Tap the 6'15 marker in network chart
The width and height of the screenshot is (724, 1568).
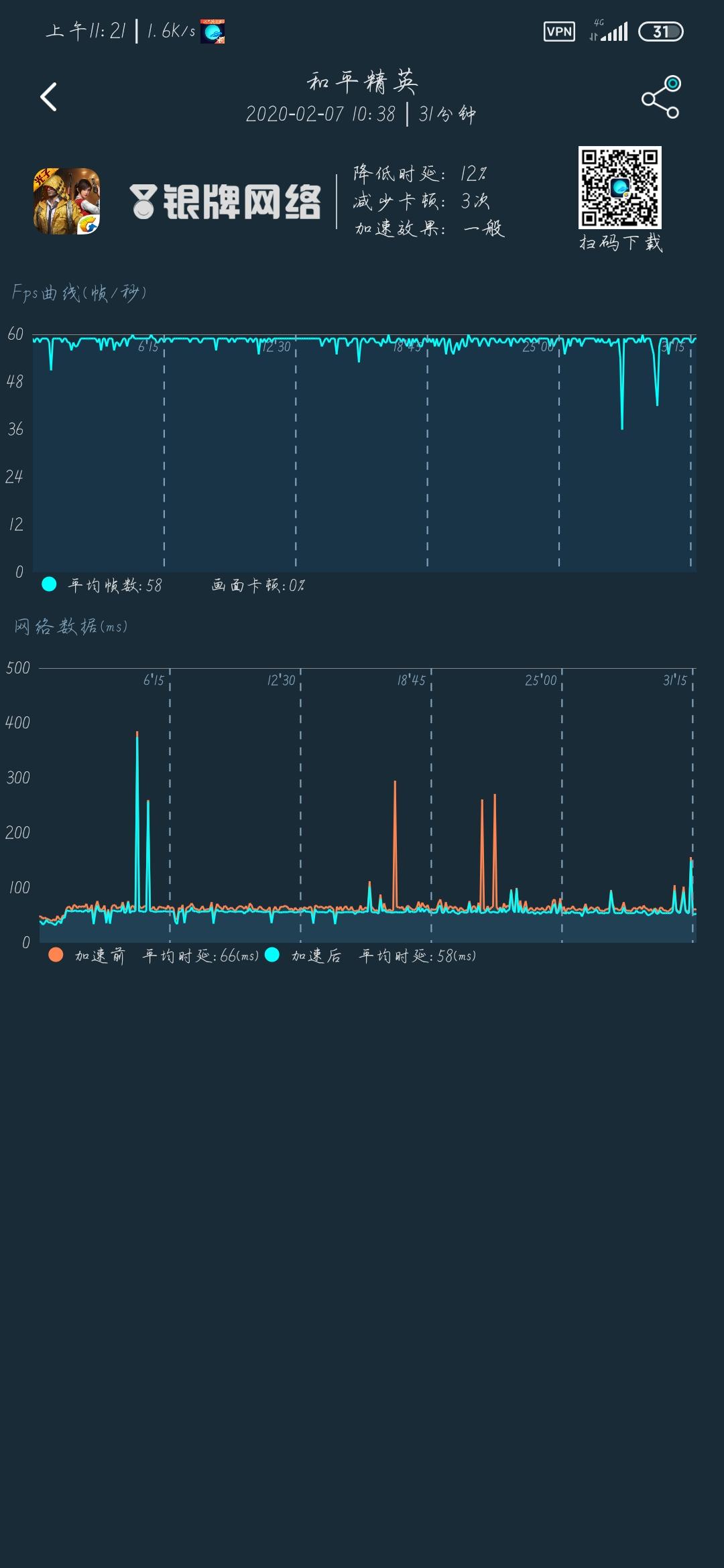[154, 680]
